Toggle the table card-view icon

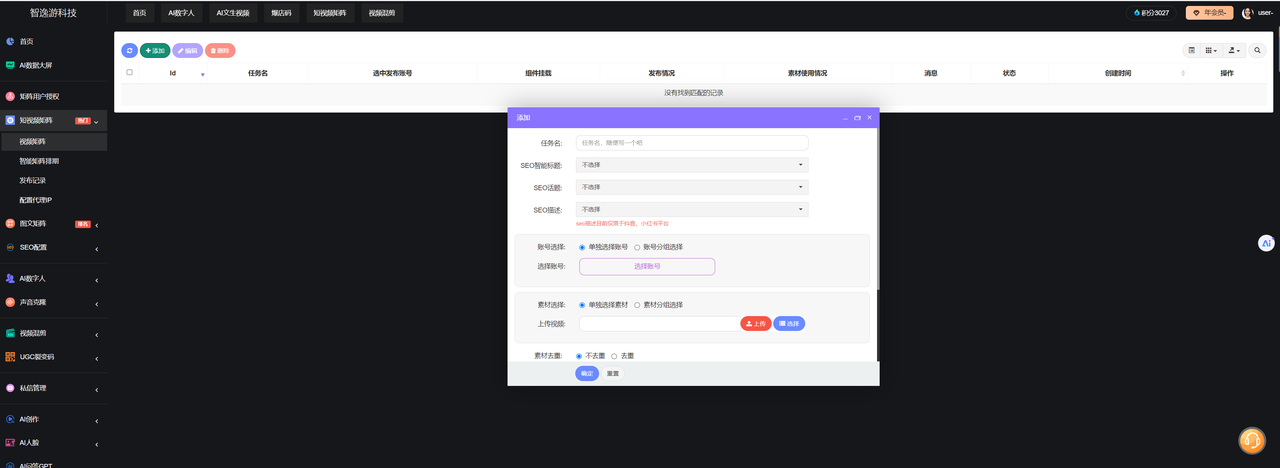click(1192, 50)
